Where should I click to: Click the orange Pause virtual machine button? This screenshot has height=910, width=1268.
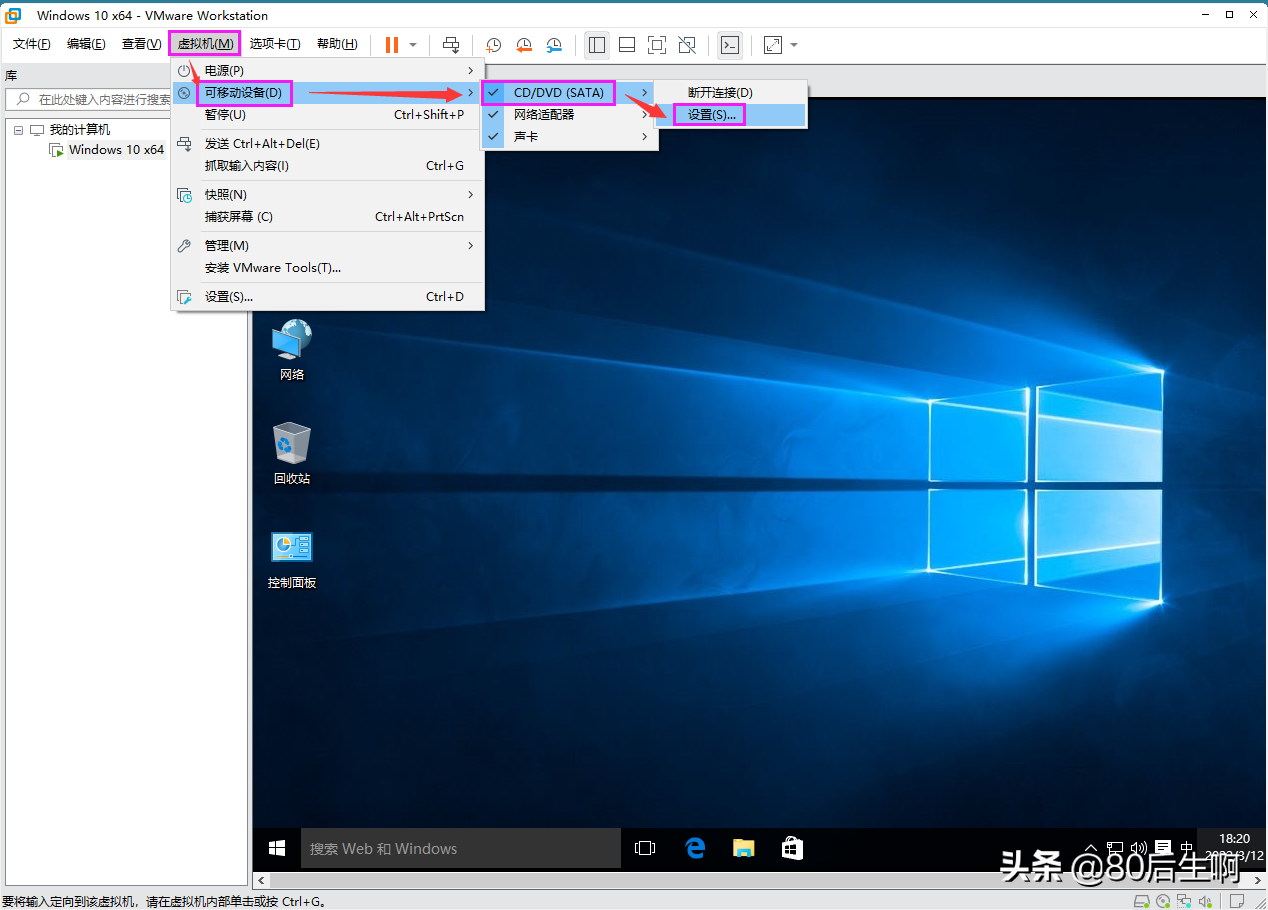coord(391,45)
